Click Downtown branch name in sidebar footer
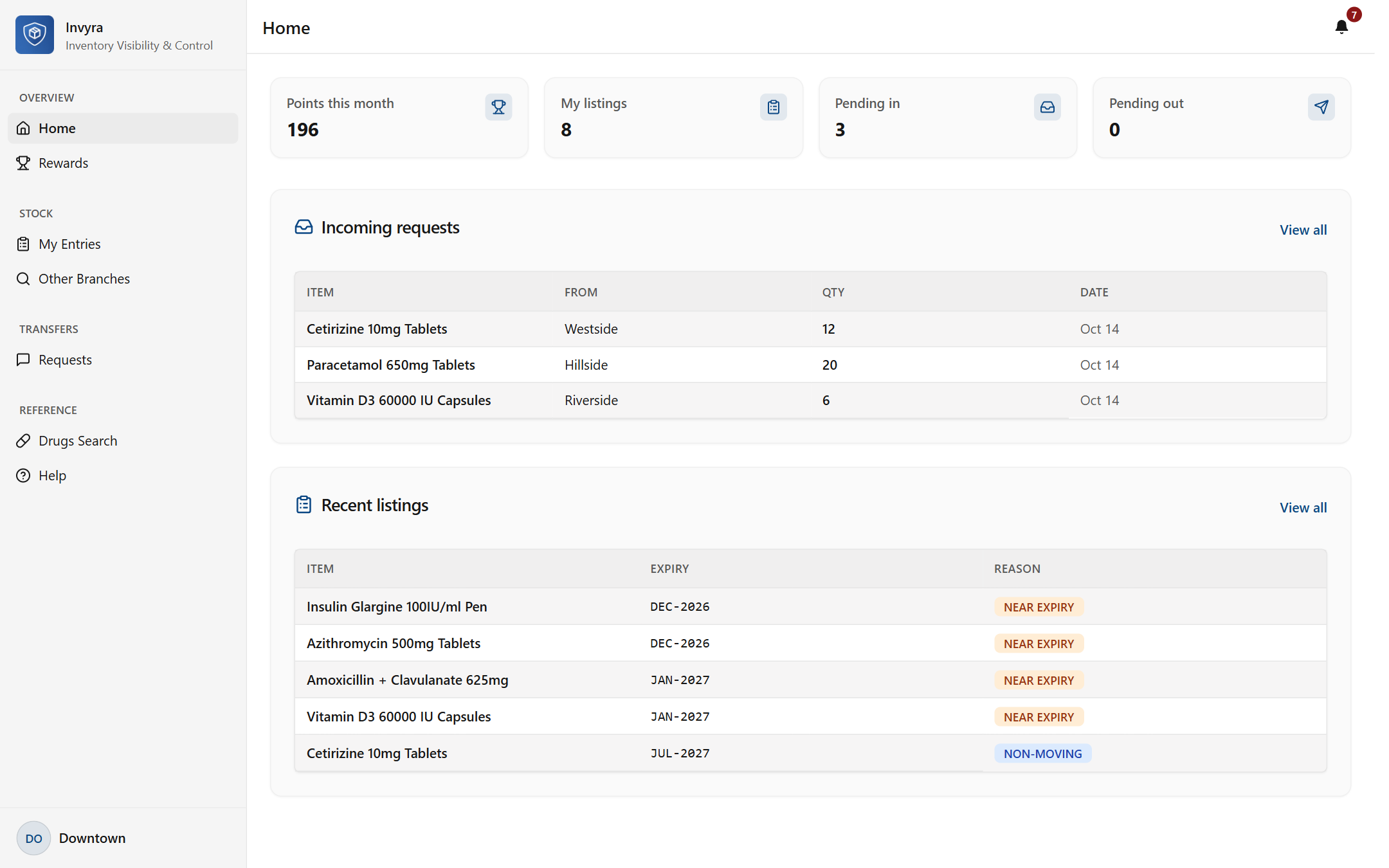This screenshot has height=868, width=1389. pyautogui.click(x=92, y=838)
